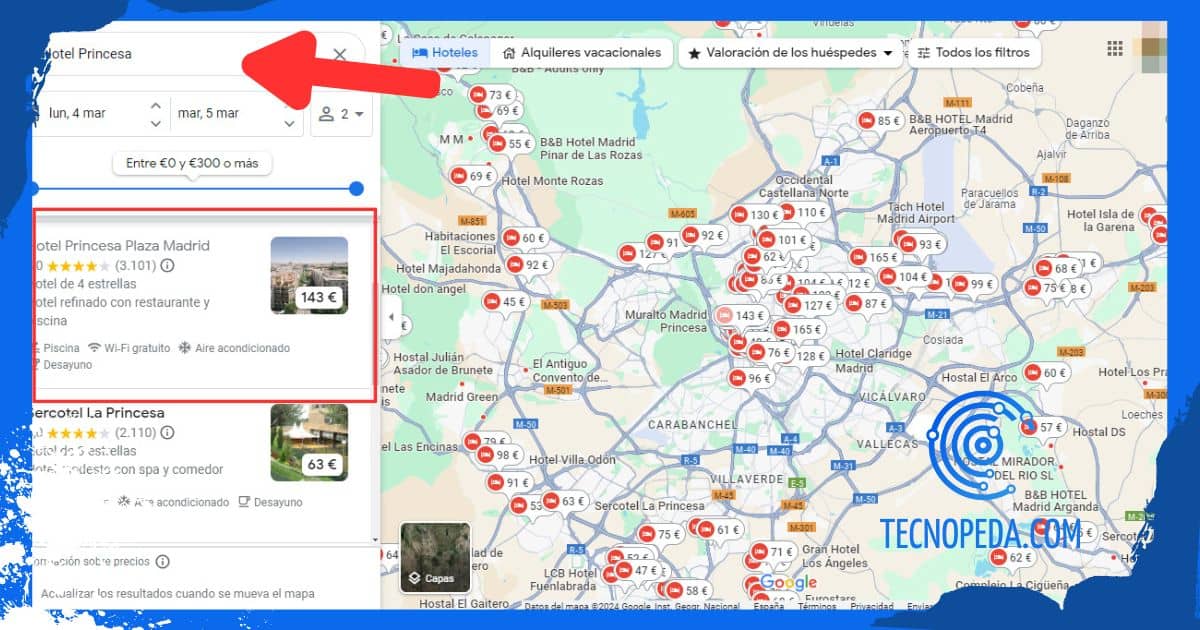
Task: Select the 99 € hotel marker
Action: point(973,284)
